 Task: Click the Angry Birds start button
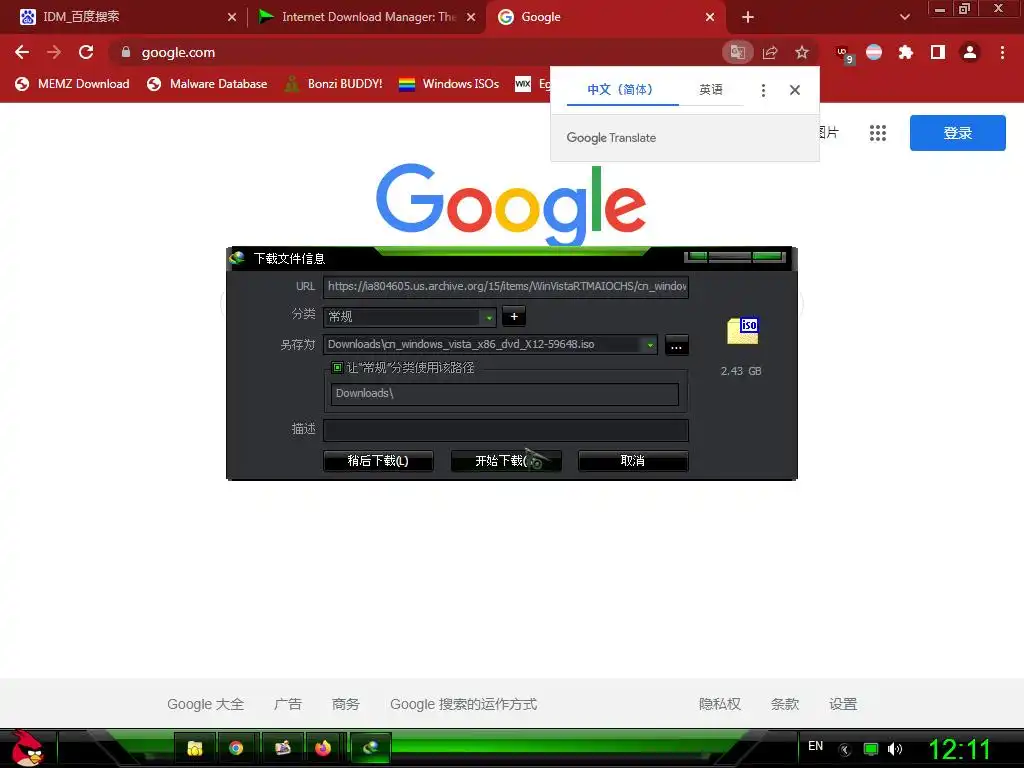coord(26,748)
